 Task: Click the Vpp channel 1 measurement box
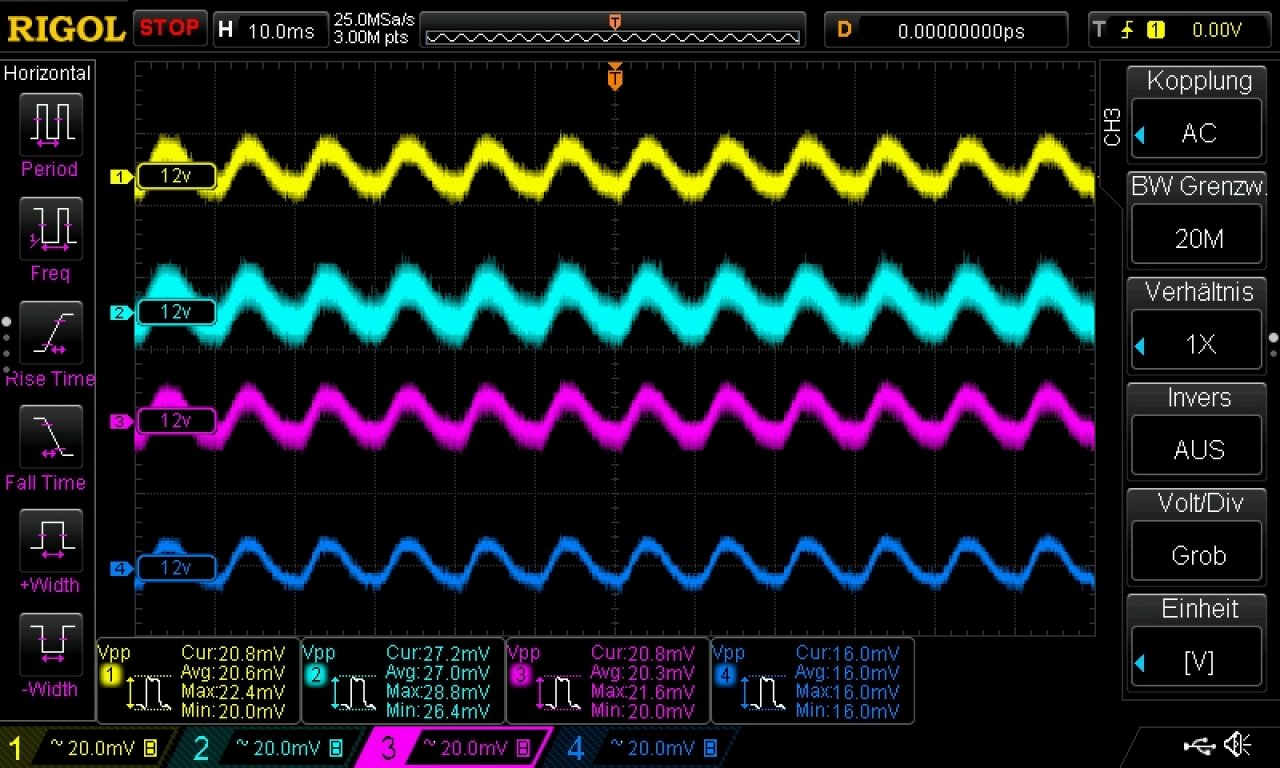pos(198,680)
